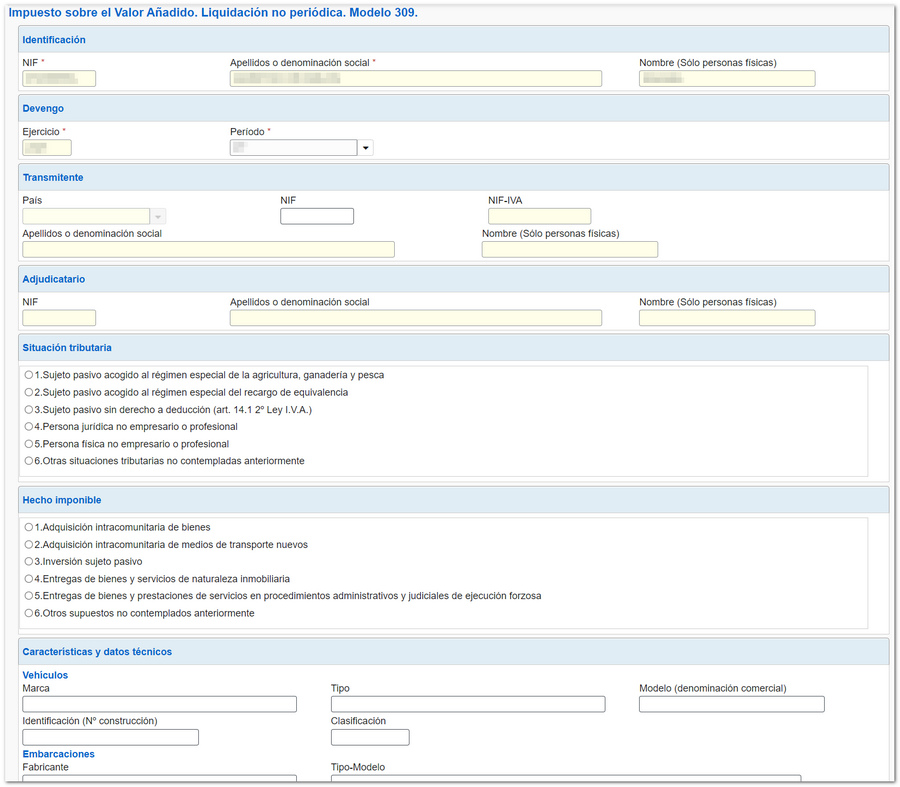900x787 pixels.
Task: Click the vehicle Marca input field
Action: point(159,704)
